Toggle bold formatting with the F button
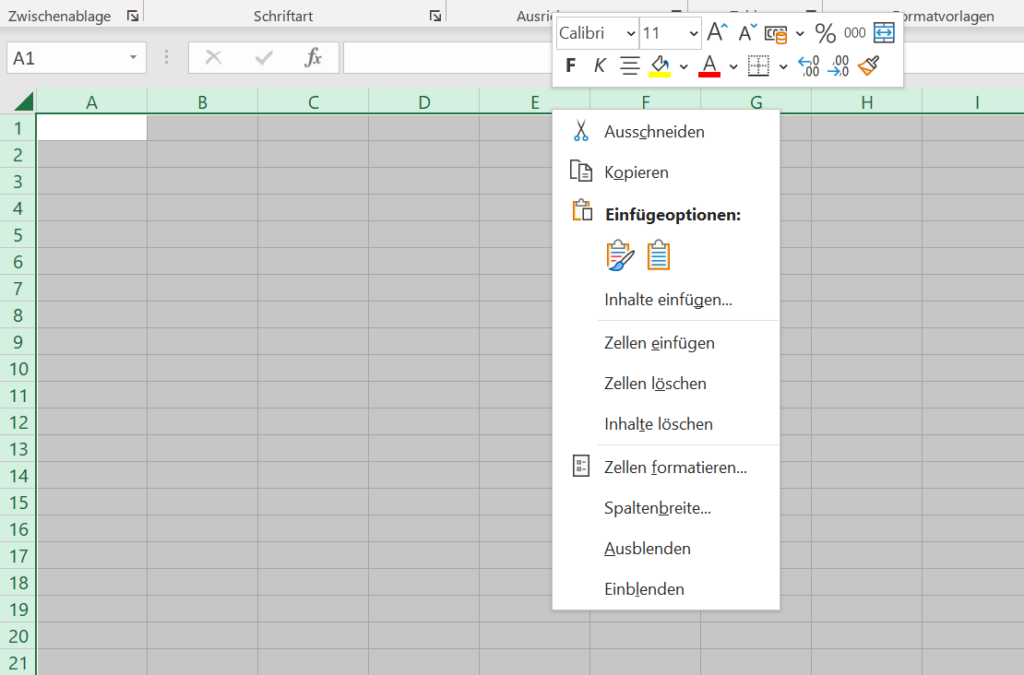 571,66
